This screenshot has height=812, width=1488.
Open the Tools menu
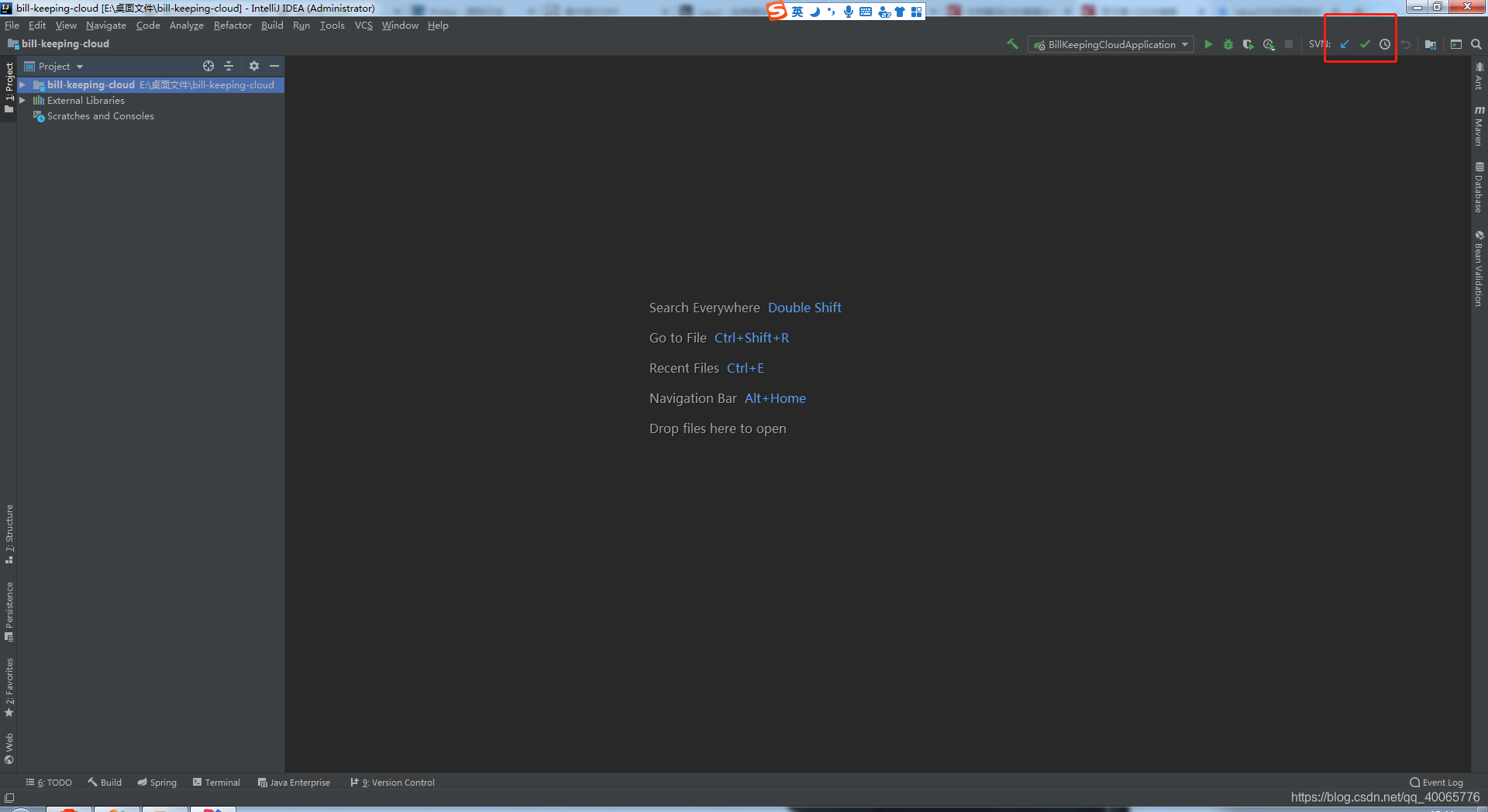(332, 25)
